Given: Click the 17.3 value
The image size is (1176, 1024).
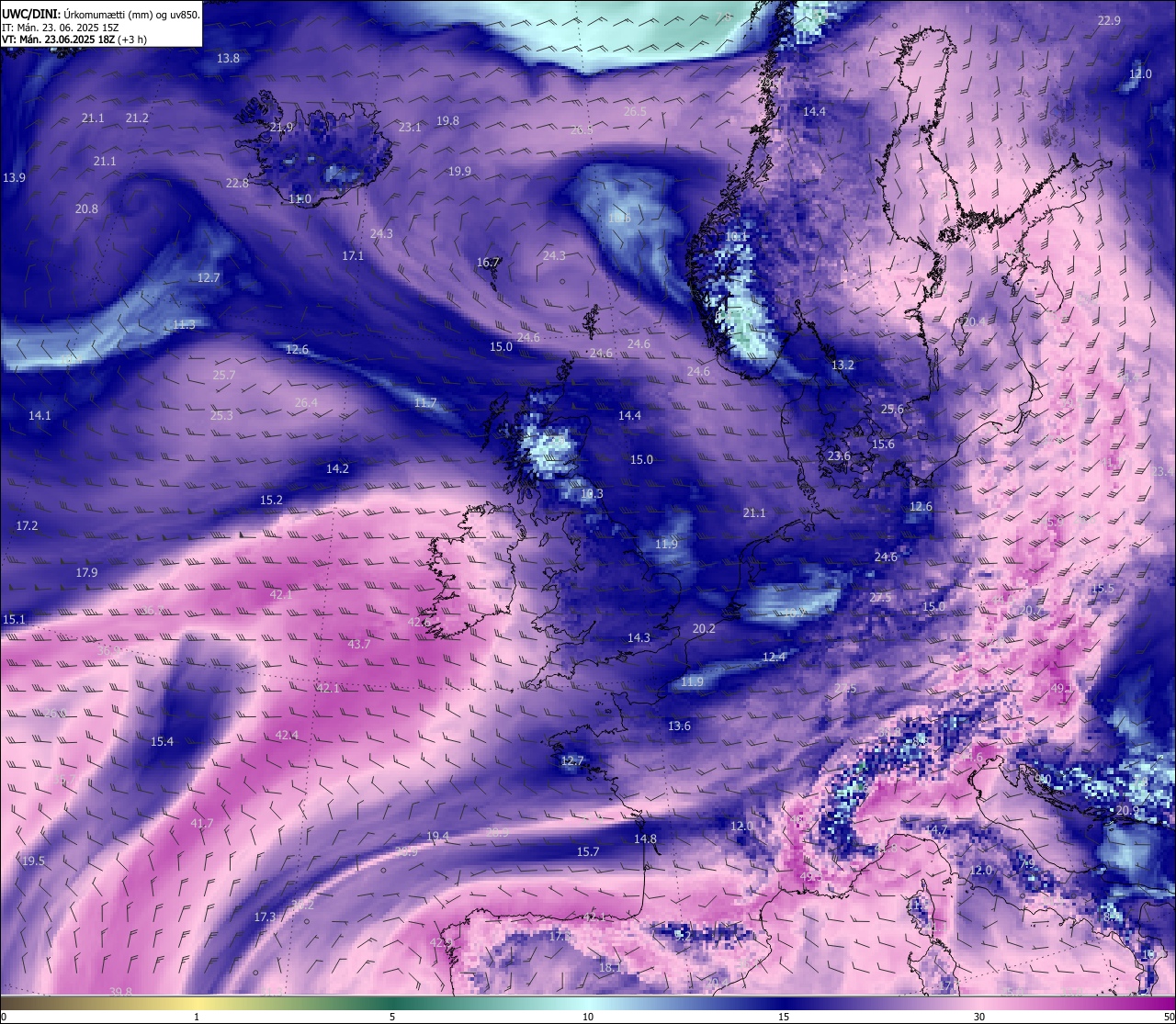Looking at the screenshot, I should (265, 917).
